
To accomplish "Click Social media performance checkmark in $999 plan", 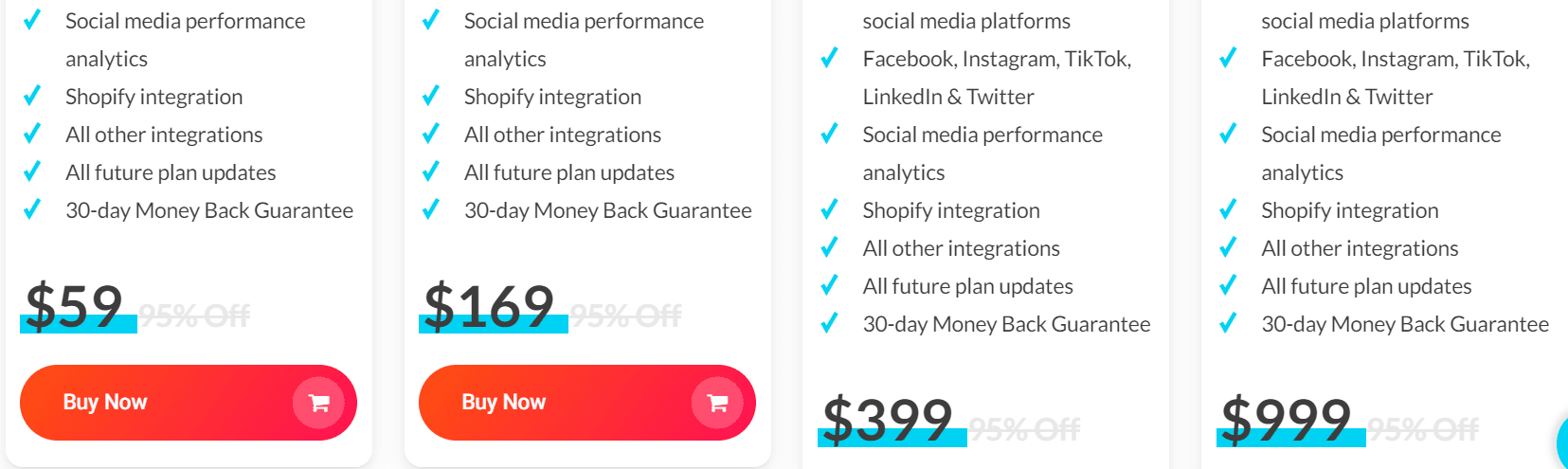I will tap(1228, 135).
